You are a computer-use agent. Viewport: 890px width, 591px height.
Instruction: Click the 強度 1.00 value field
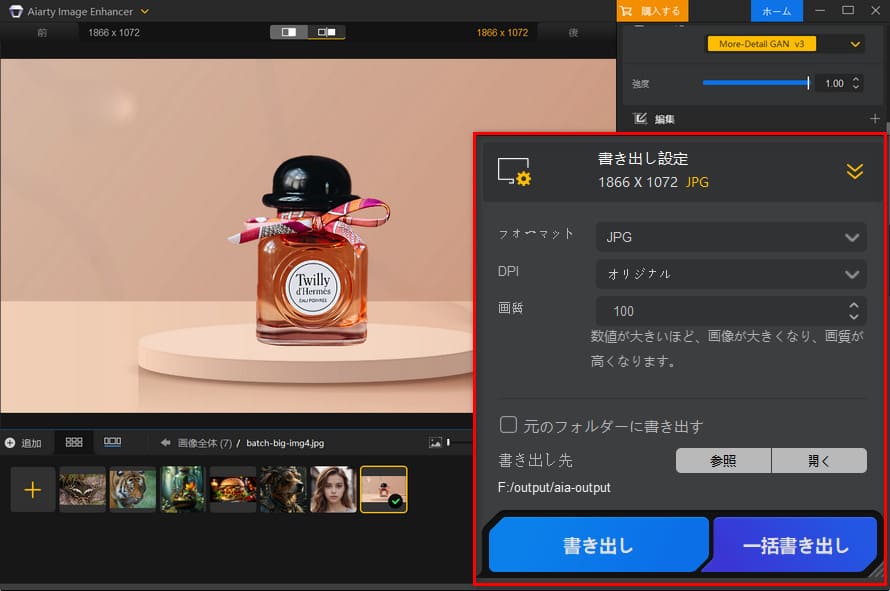coord(833,83)
